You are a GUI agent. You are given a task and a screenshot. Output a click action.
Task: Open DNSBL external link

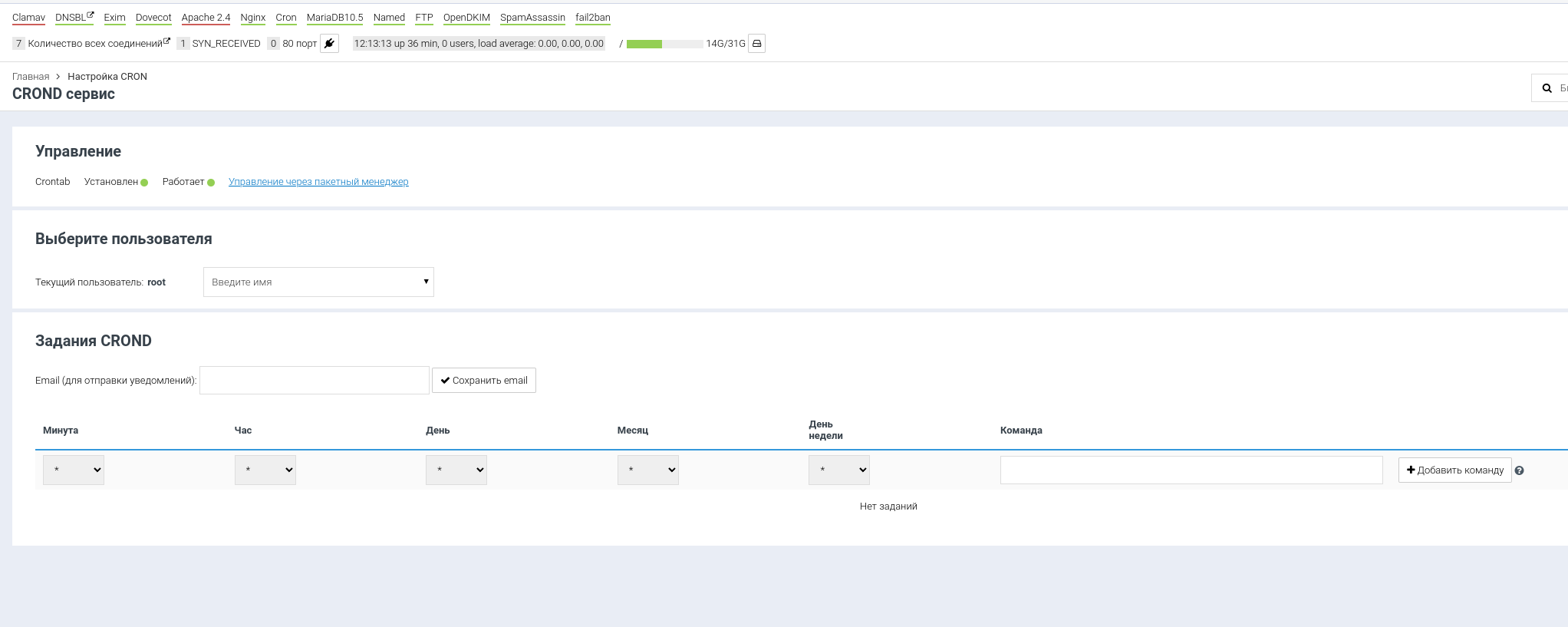pos(74,18)
